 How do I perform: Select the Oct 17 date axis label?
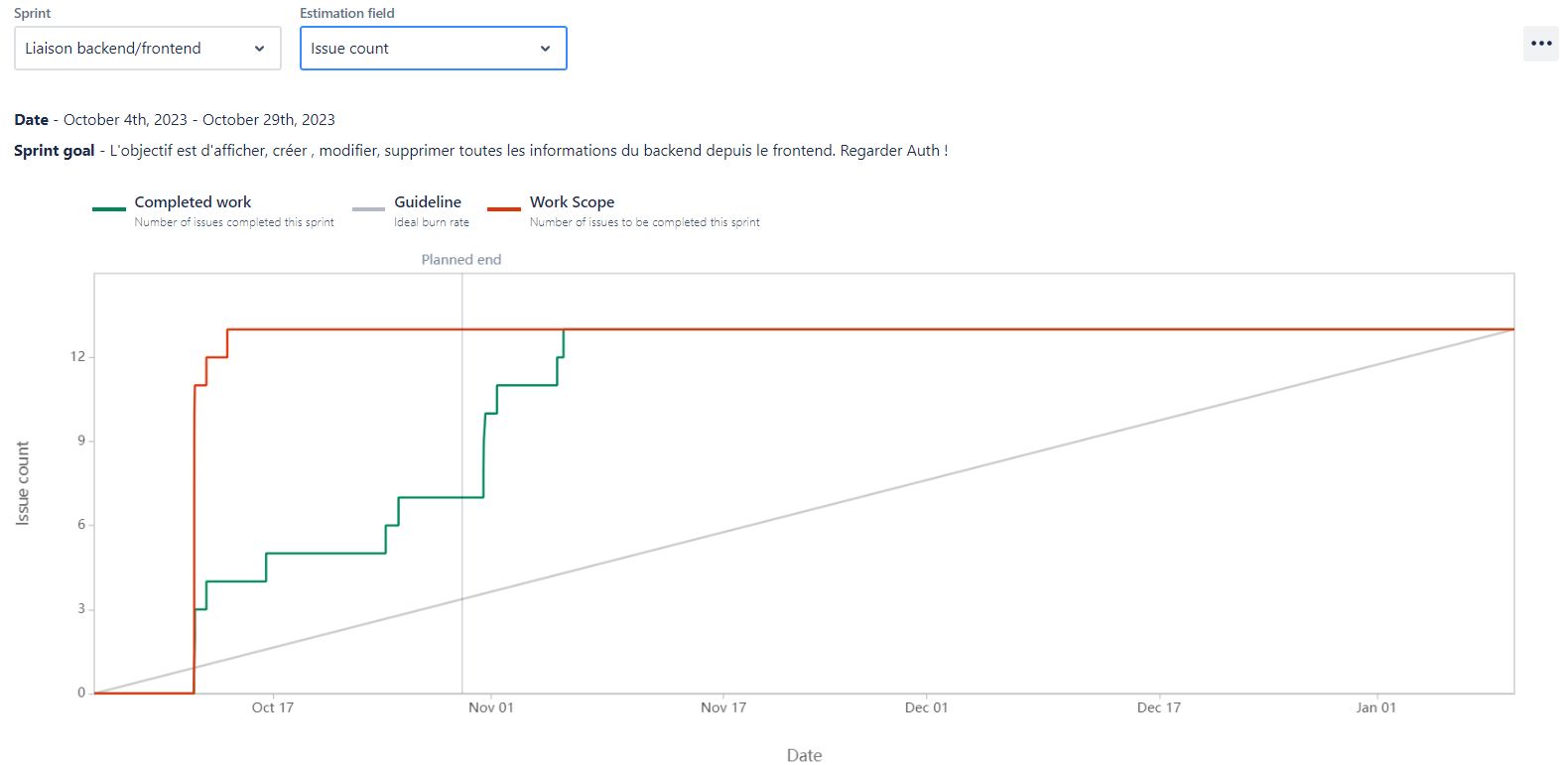point(273,707)
